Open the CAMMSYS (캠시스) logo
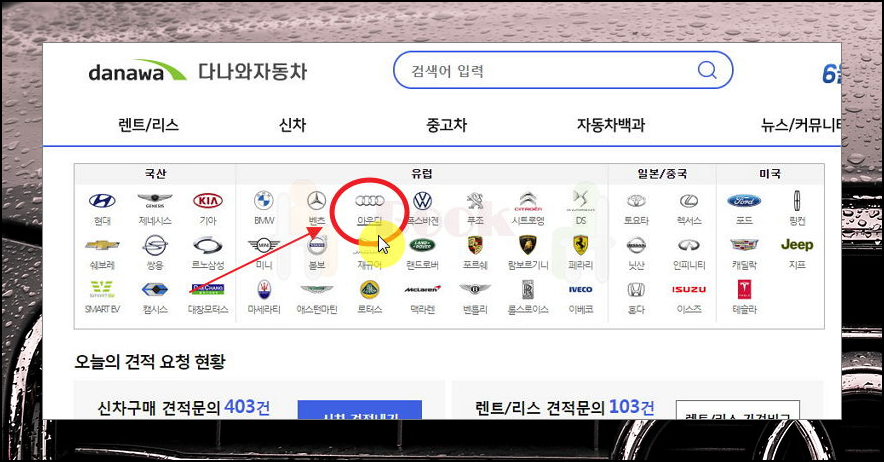 click(154, 289)
